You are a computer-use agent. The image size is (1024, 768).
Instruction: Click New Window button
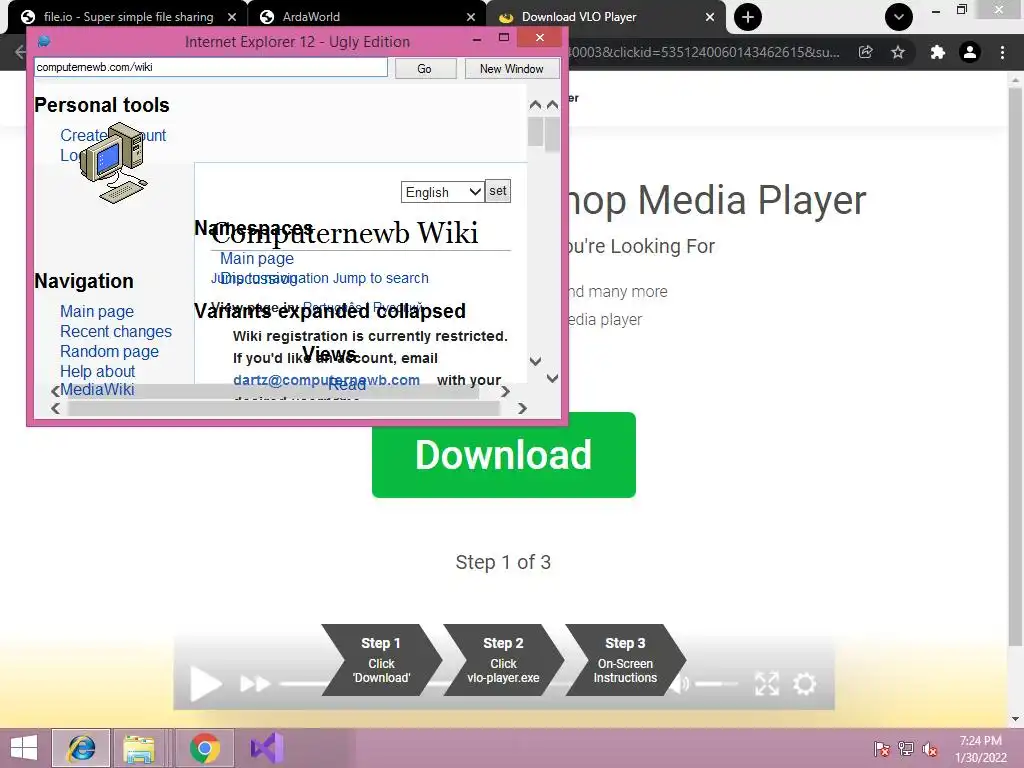[x=512, y=69]
